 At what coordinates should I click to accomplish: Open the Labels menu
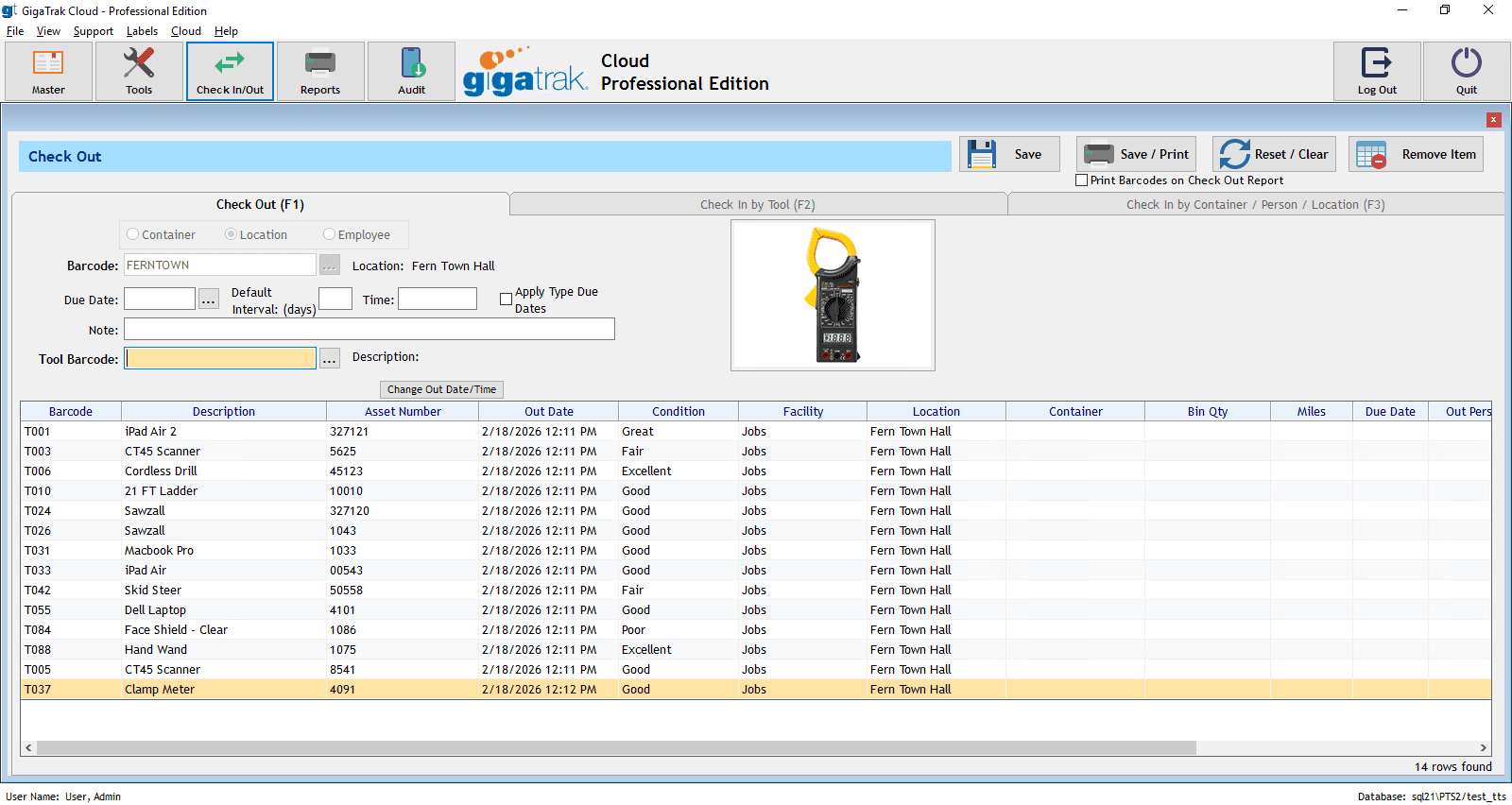(x=142, y=31)
